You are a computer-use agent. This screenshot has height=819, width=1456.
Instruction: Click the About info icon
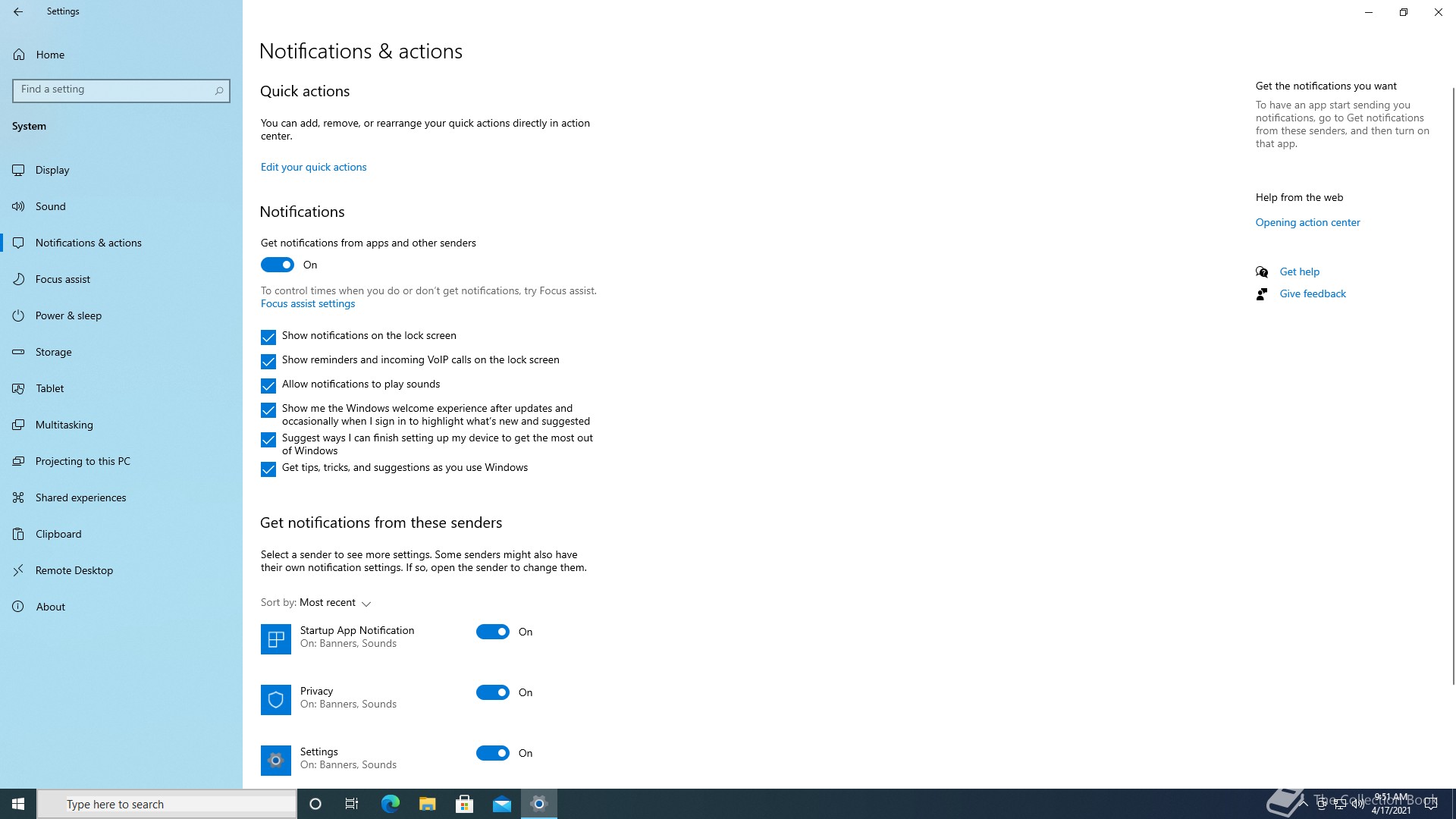pyautogui.click(x=19, y=607)
